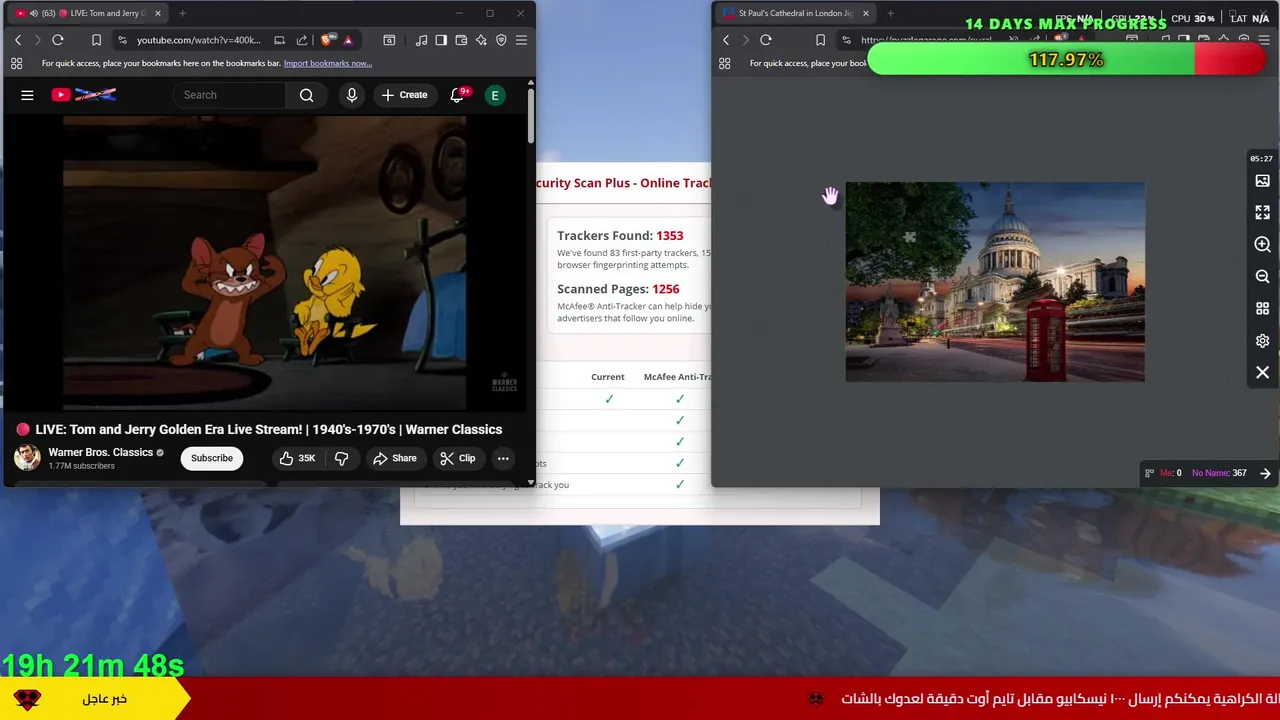1280x720 pixels.
Task: Open the music note playlist icon in toolbar
Action: pos(421,40)
